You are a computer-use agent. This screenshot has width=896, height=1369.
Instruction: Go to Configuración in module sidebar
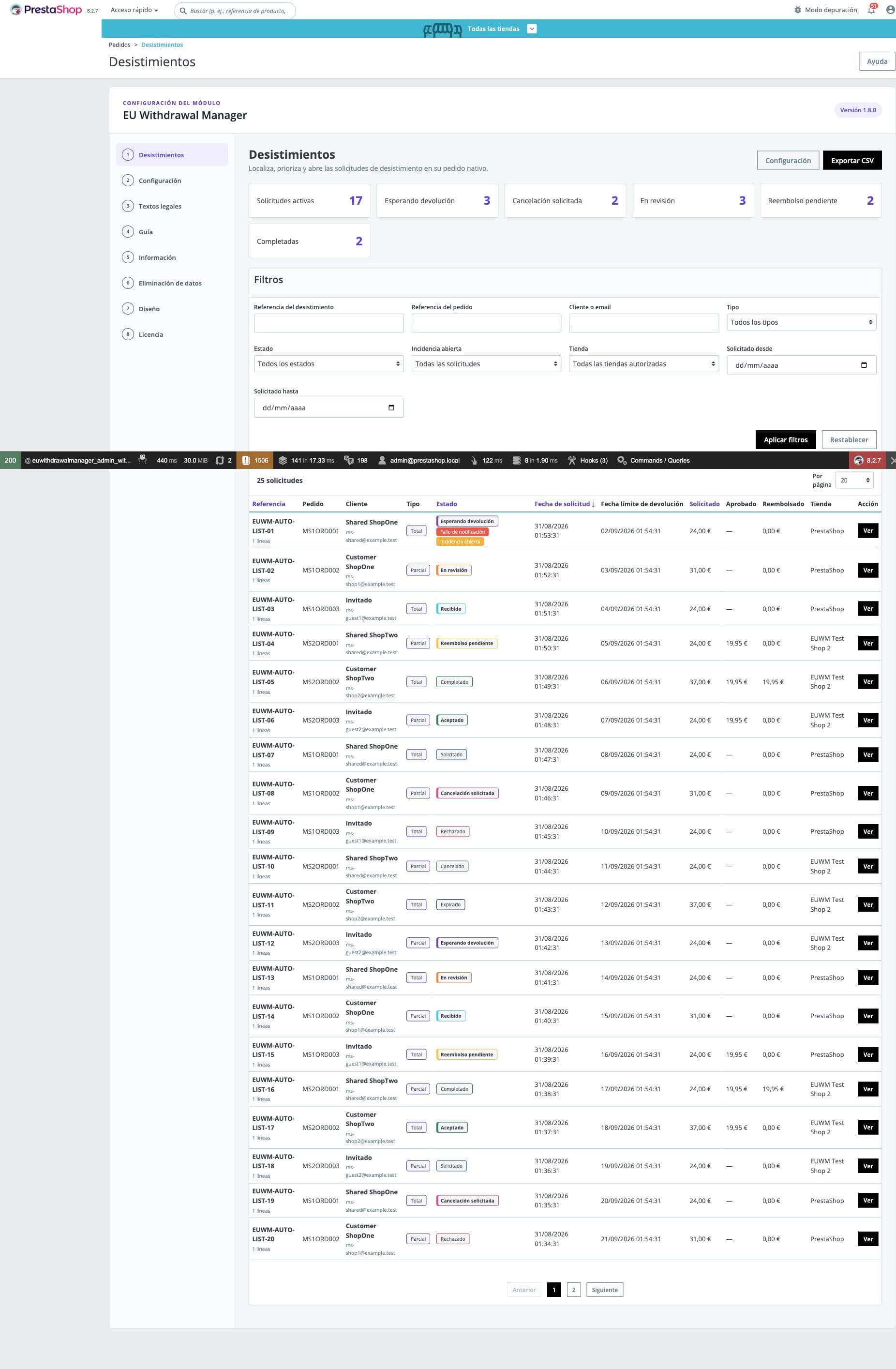pyautogui.click(x=172, y=181)
